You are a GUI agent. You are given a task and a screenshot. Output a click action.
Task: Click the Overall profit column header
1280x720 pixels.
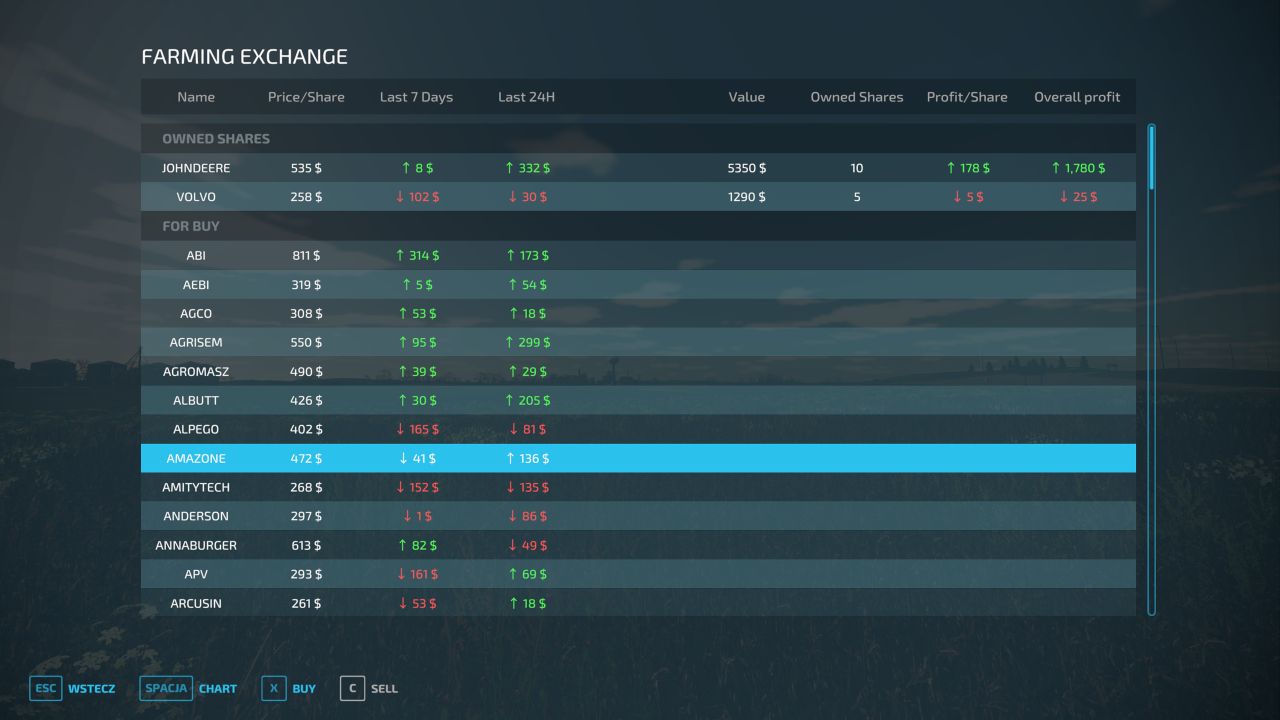pos(1077,97)
